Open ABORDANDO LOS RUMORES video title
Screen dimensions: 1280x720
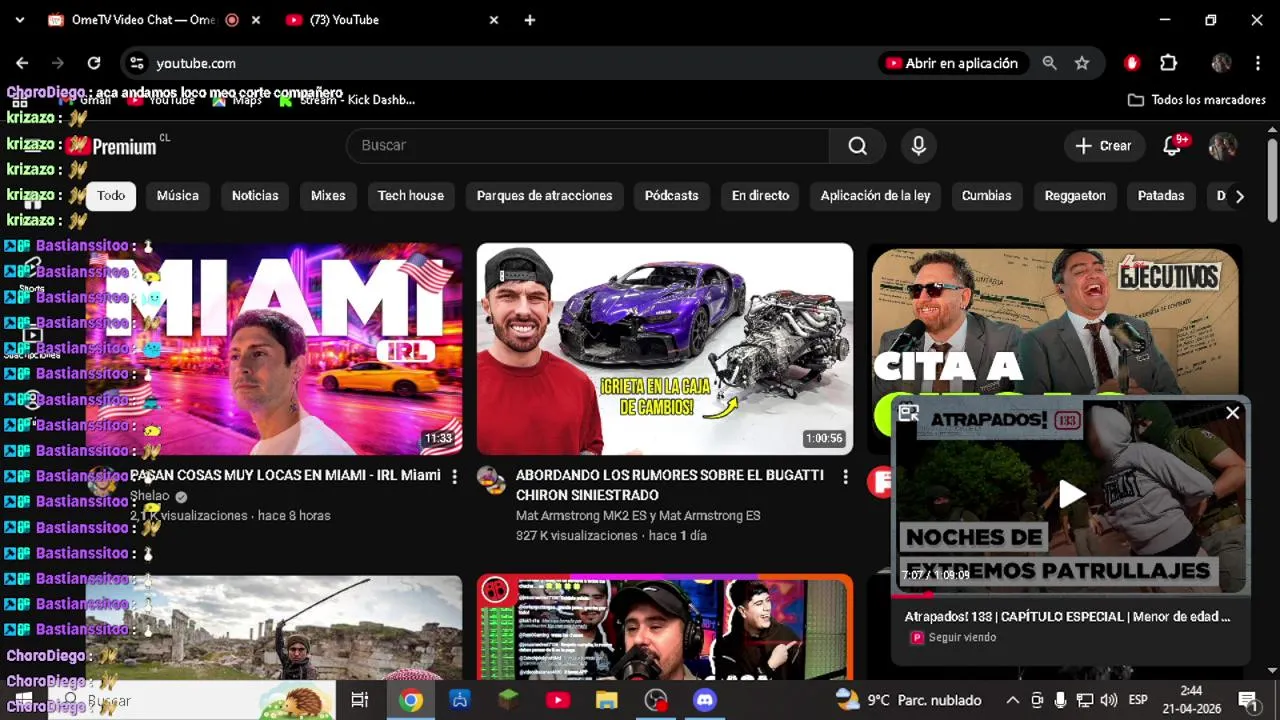(670, 485)
